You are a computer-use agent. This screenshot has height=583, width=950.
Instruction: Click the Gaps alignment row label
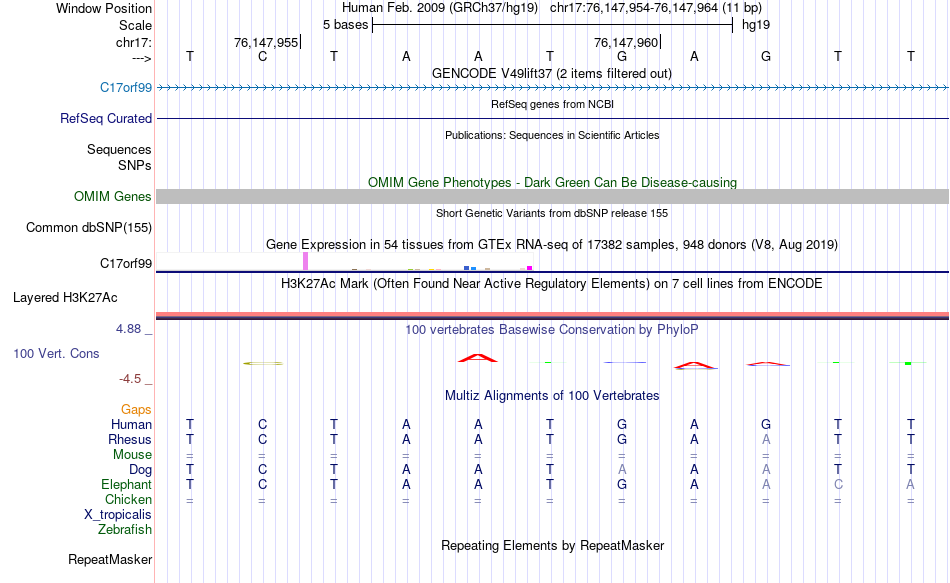(136, 410)
